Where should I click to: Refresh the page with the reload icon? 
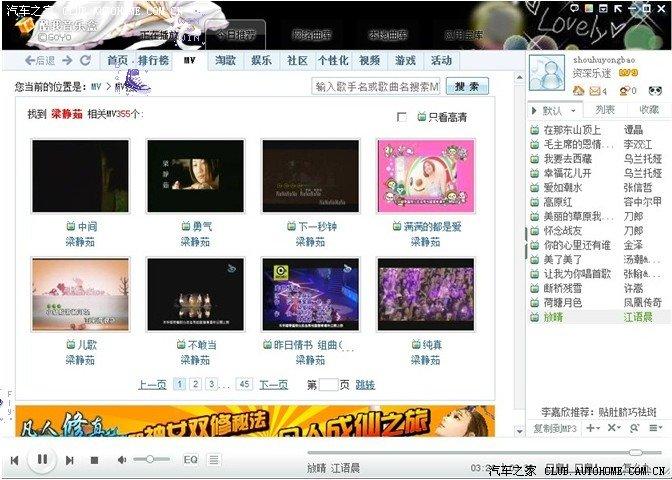[85, 60]
